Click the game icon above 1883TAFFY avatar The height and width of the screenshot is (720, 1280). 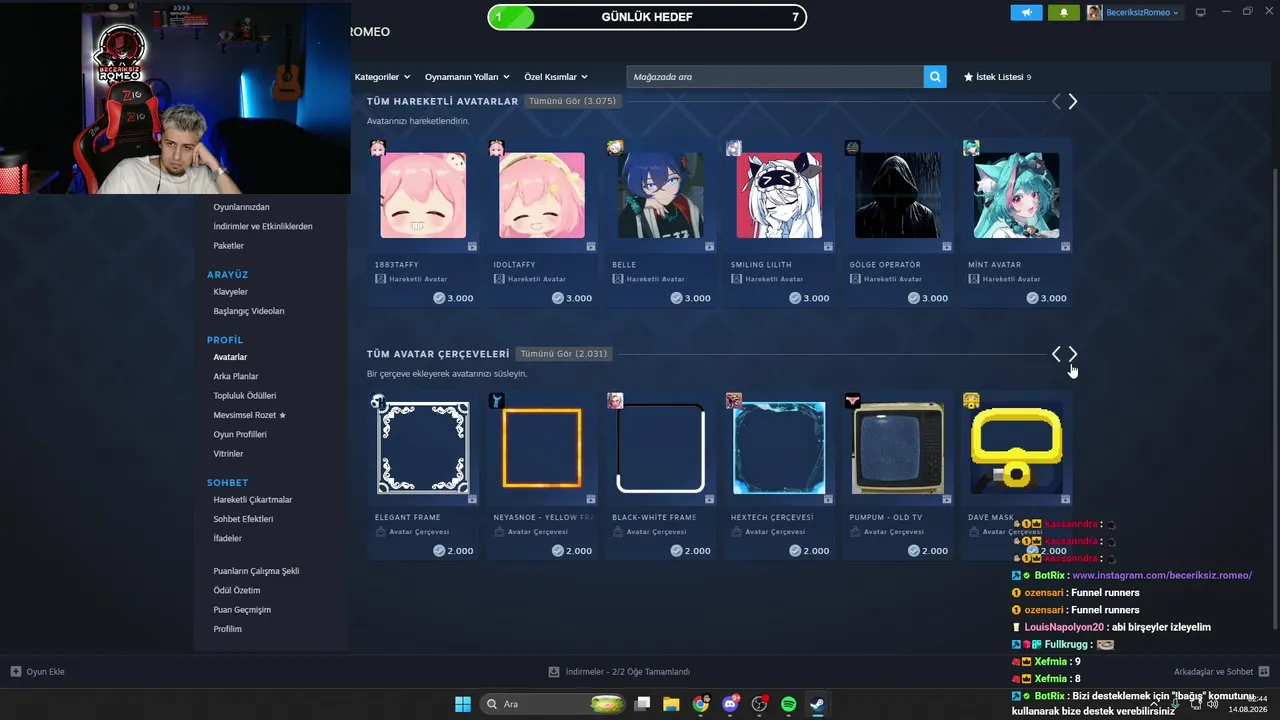[x=378, y=148]
